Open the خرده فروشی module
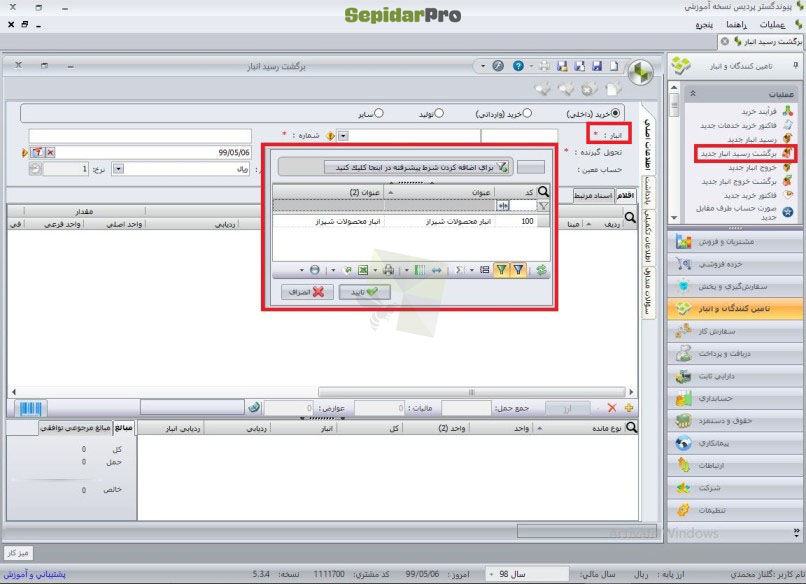This screenshot has height=584, width=806. (735, 264)
